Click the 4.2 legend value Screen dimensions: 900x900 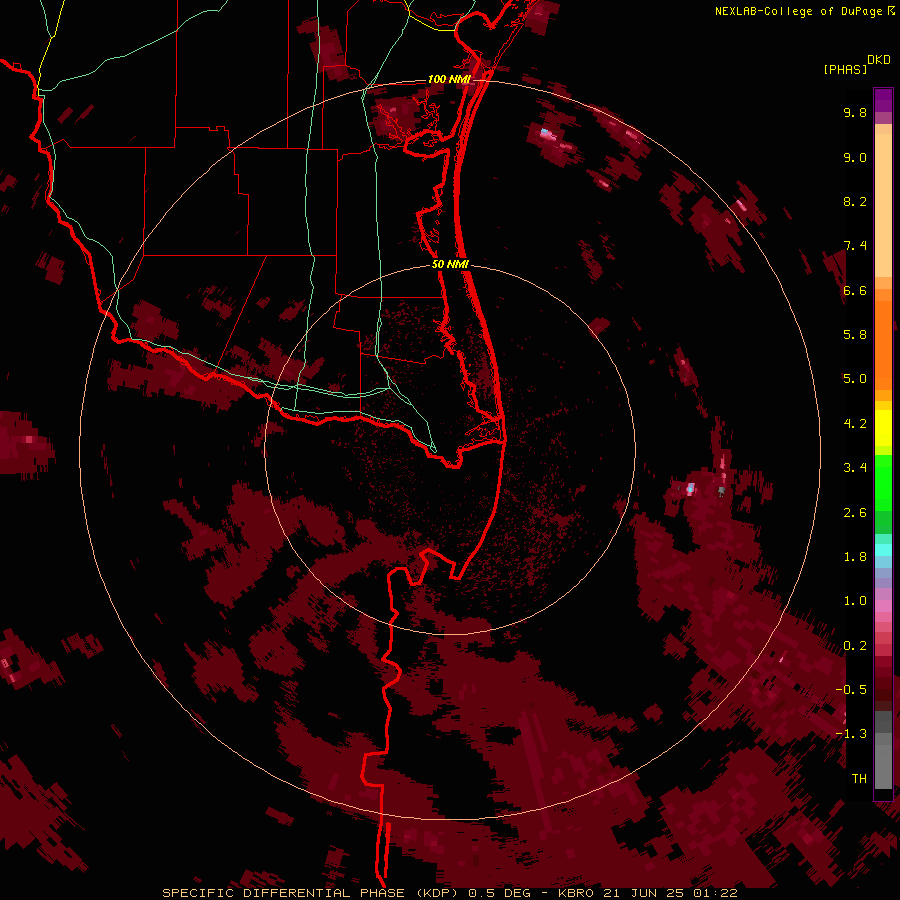click(x=855, y=424)
